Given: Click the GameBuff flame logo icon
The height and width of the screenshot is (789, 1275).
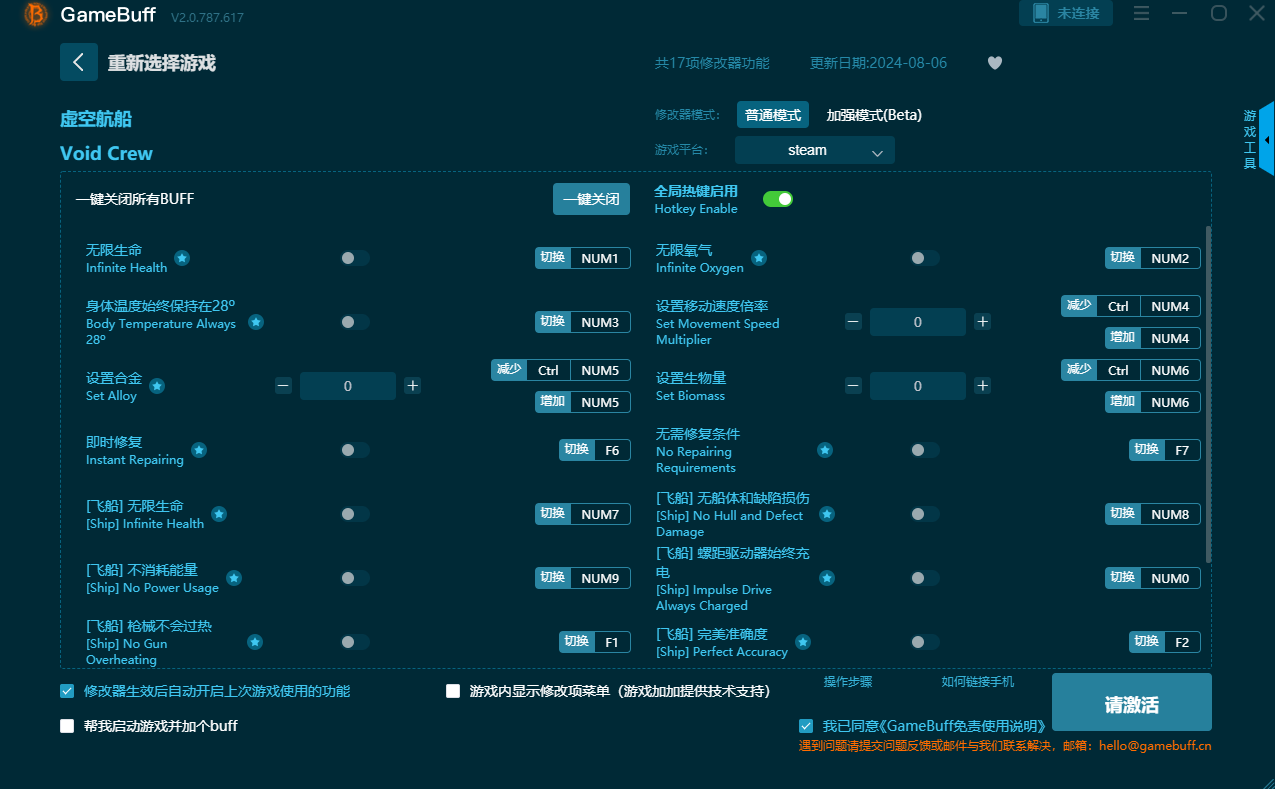Looking at the screenshot, I should (x=36, y=14).
